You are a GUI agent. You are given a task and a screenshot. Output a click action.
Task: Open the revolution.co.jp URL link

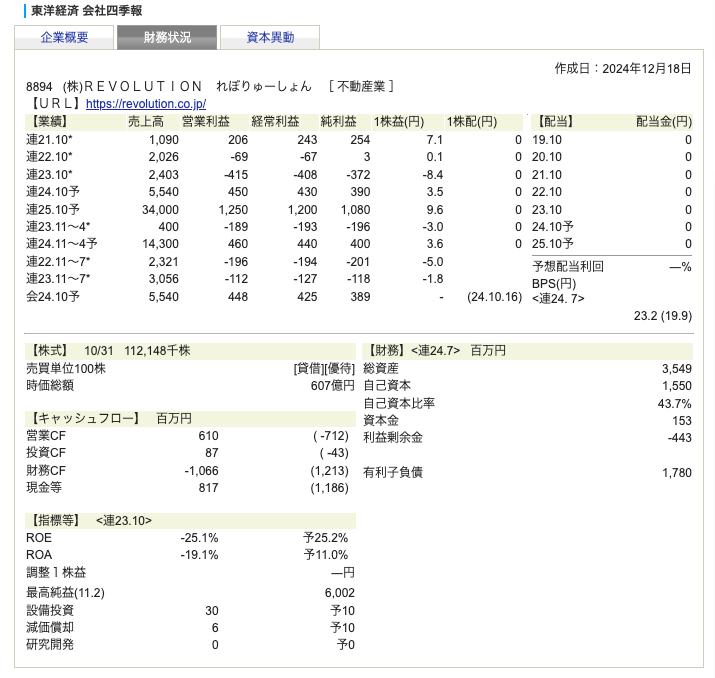coord(146,104)
